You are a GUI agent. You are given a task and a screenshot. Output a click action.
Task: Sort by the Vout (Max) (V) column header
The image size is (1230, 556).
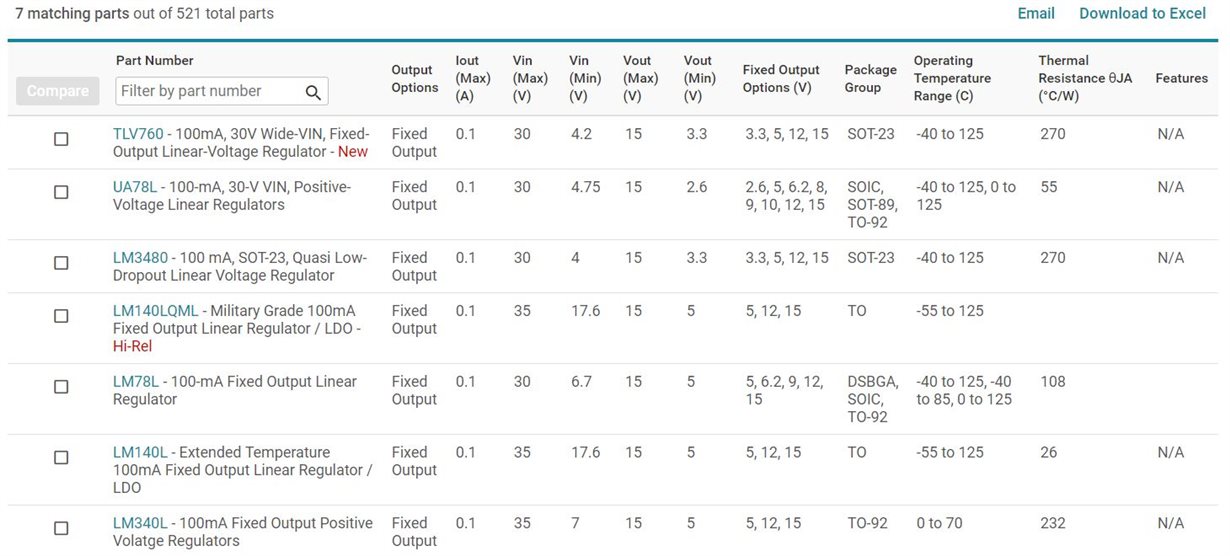click(641, 79)
